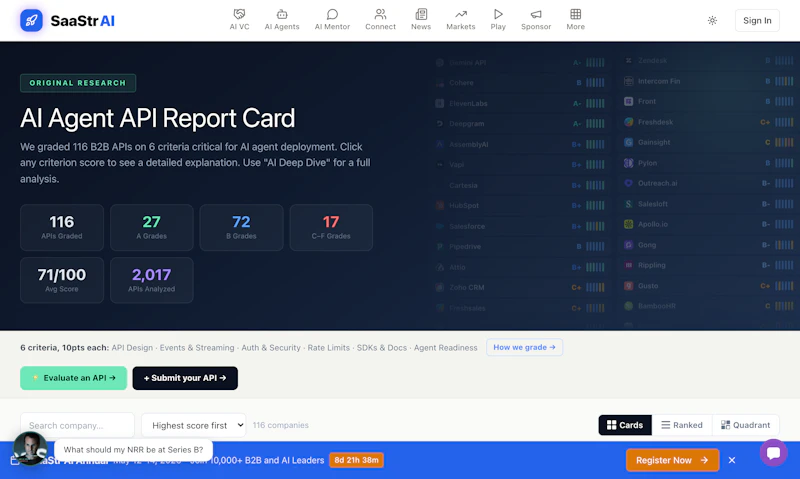The height and width of the screenshot is (479, 800).
Task: Click the Agent Readiness criterion text
Action: coord(445,347)
